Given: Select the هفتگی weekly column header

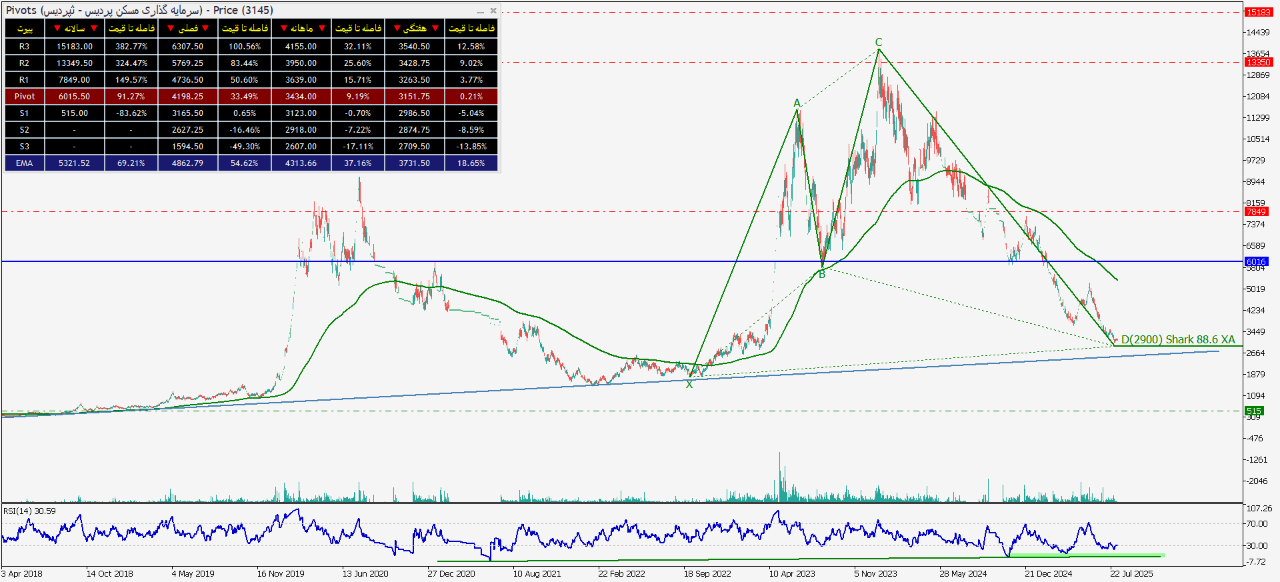Looking at the screenshot, I should [414, 27].
